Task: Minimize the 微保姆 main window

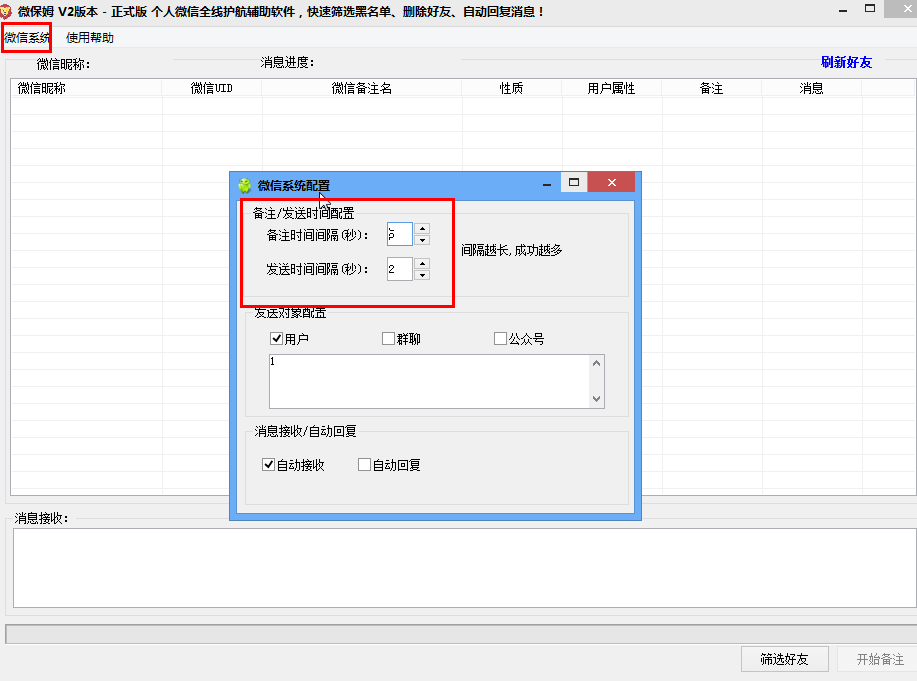Action: [843, 10]
